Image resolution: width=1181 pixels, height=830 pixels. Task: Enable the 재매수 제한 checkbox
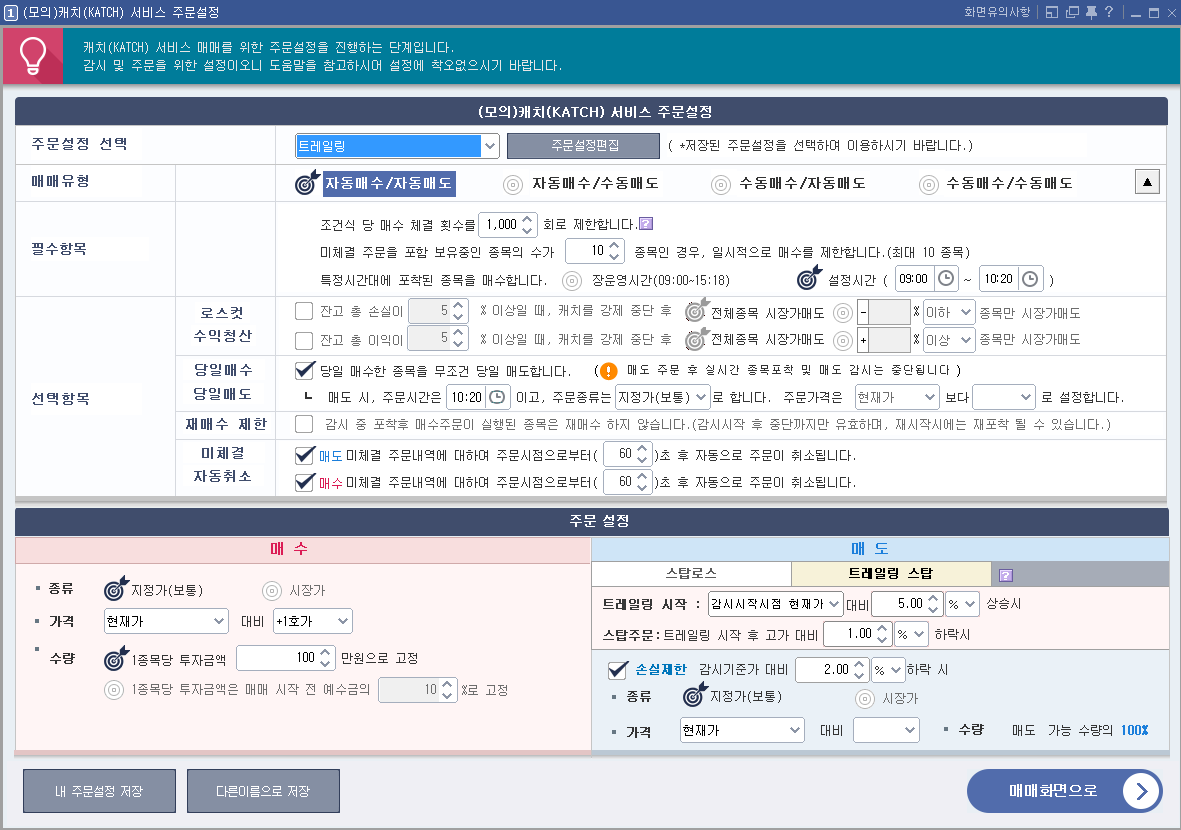tap(304, 424)
